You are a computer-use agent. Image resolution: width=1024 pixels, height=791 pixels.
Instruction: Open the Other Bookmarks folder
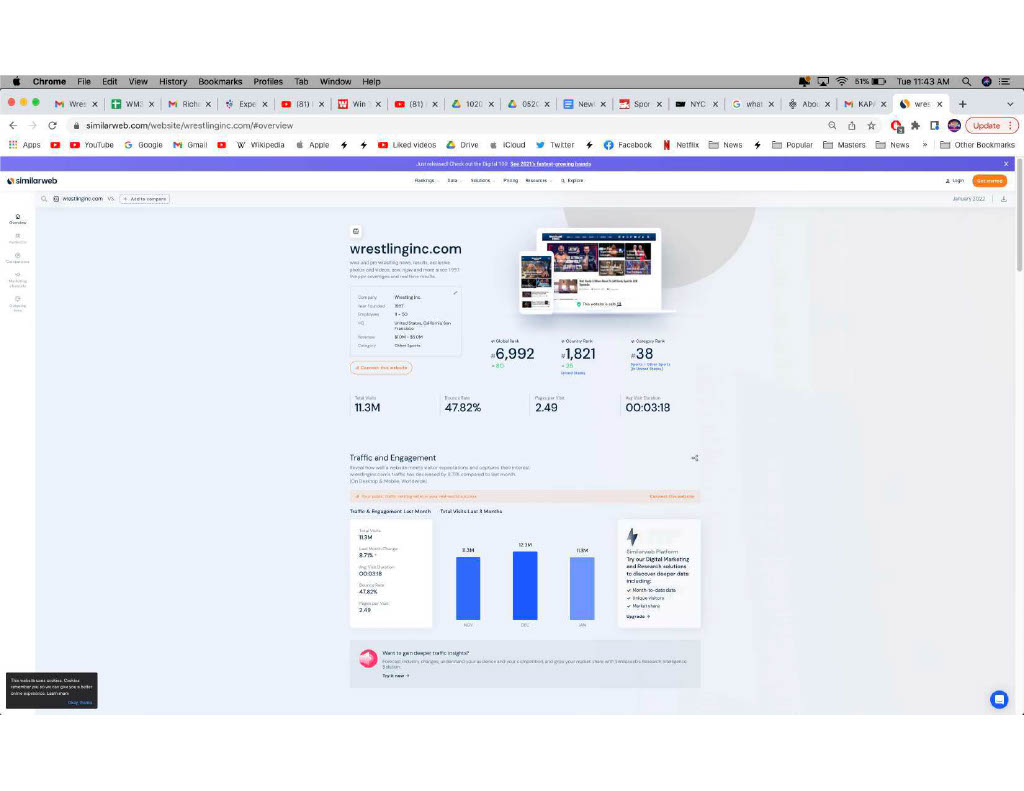point(978,145)
